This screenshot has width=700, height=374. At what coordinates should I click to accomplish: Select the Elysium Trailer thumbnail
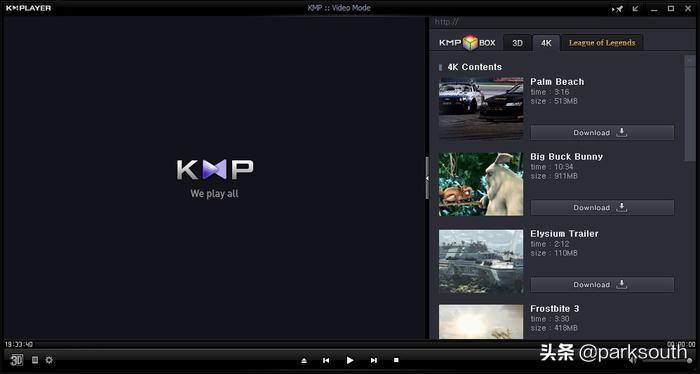click(x=481, y=262)
